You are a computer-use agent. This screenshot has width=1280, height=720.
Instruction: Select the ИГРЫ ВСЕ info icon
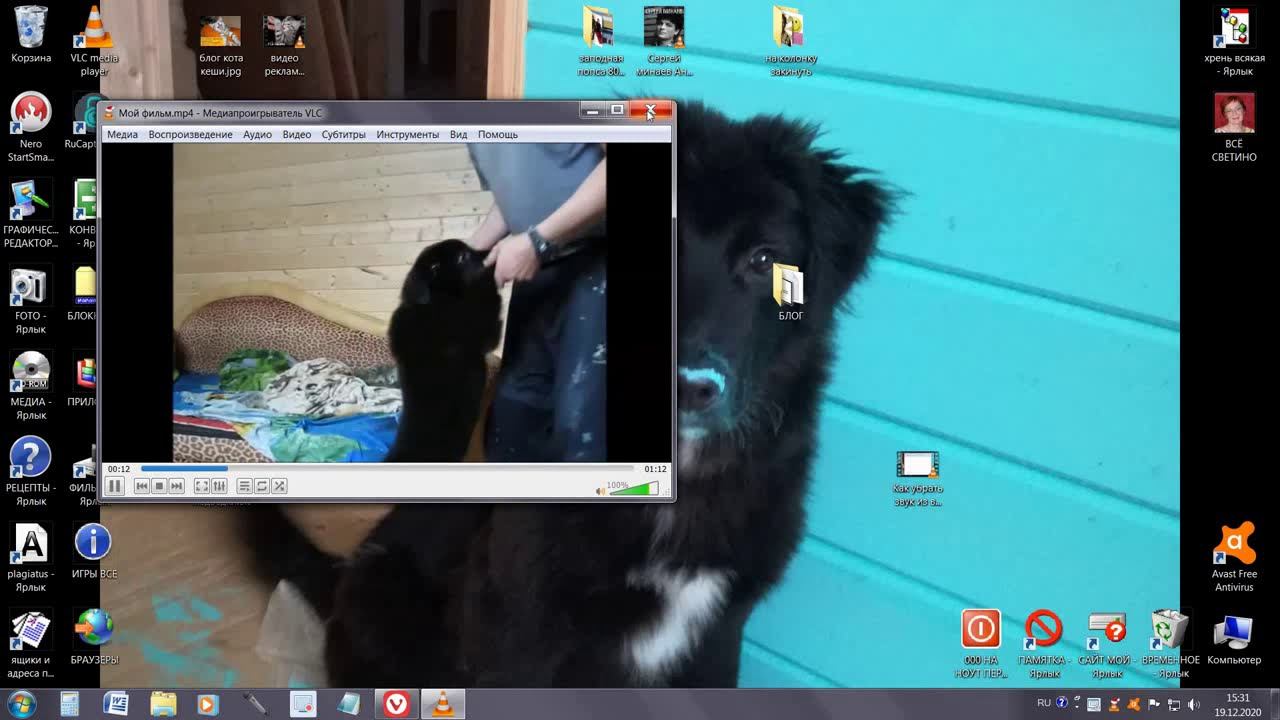(94, 552)
